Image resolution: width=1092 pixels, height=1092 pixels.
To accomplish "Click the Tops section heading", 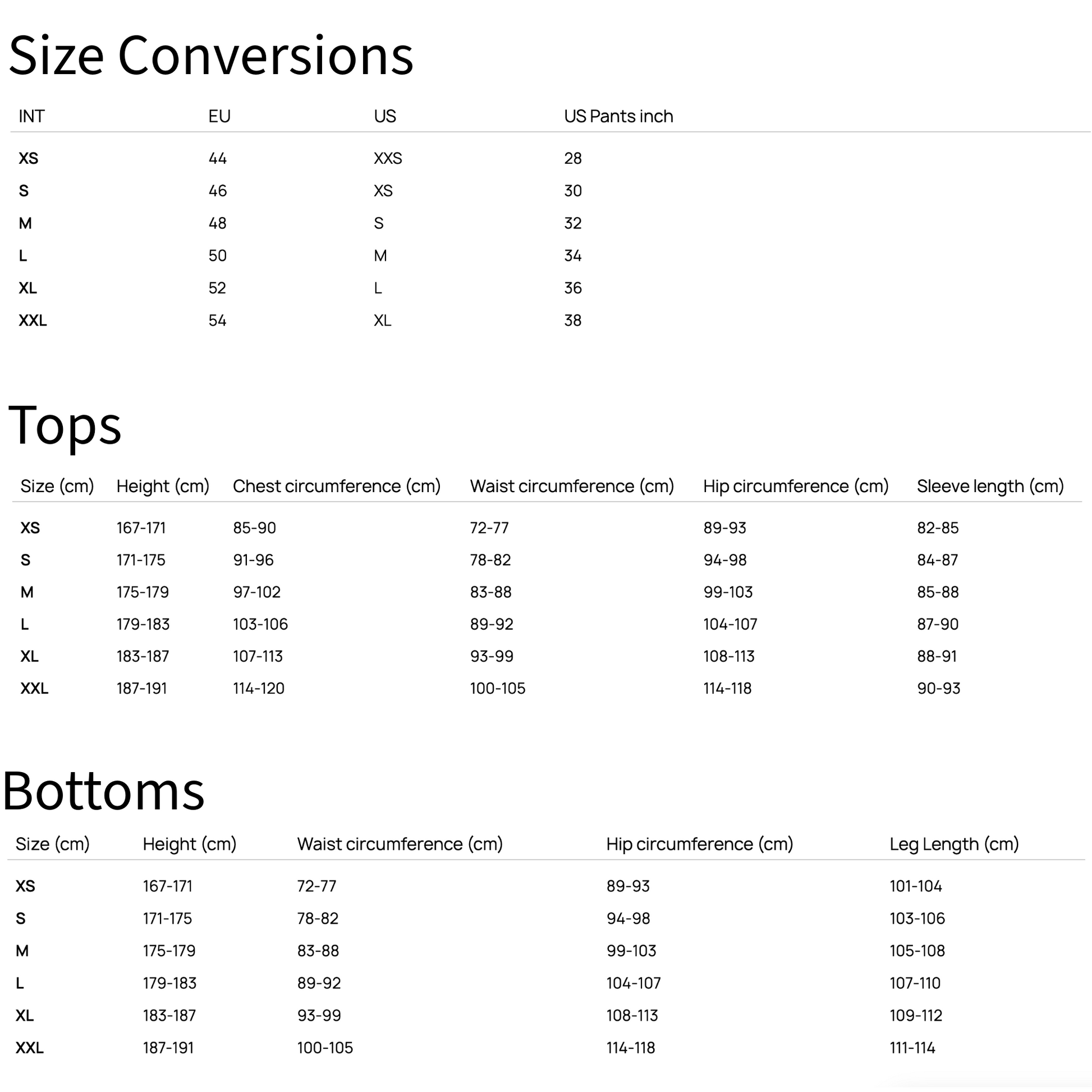I will (x=65, y=424).
